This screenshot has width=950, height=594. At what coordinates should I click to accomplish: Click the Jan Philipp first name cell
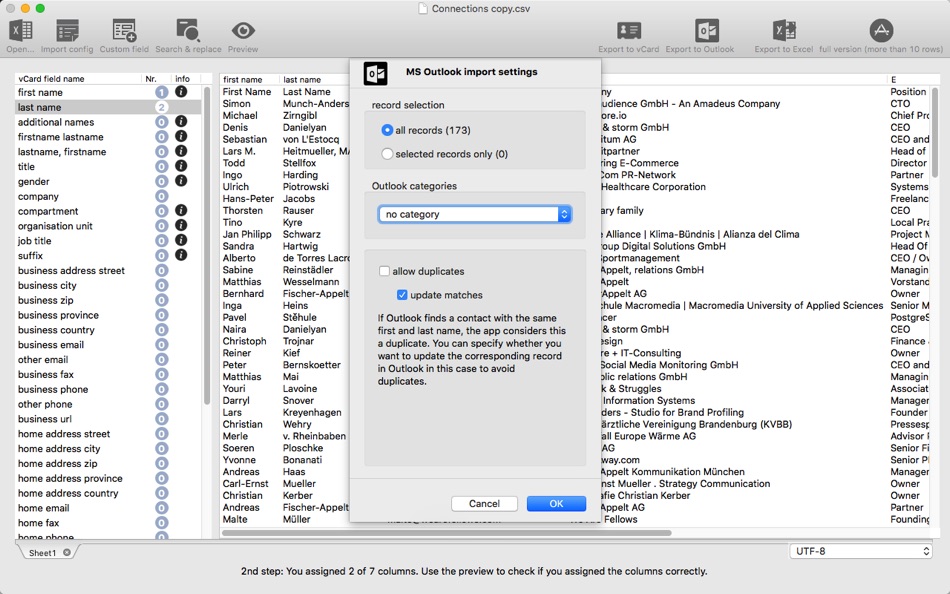(247, 234)
